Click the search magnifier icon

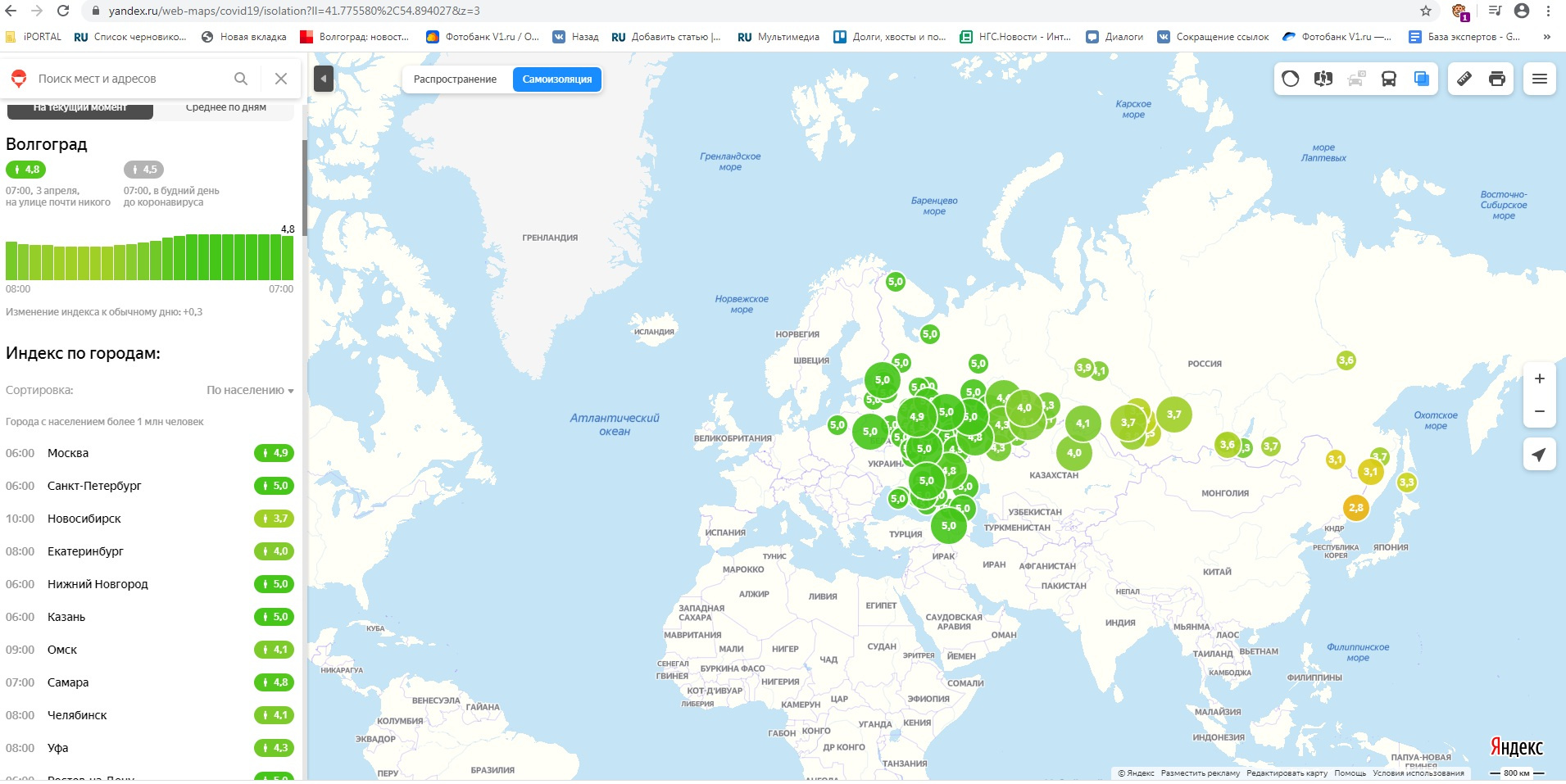pyautogui.click(x=241, y=79)
